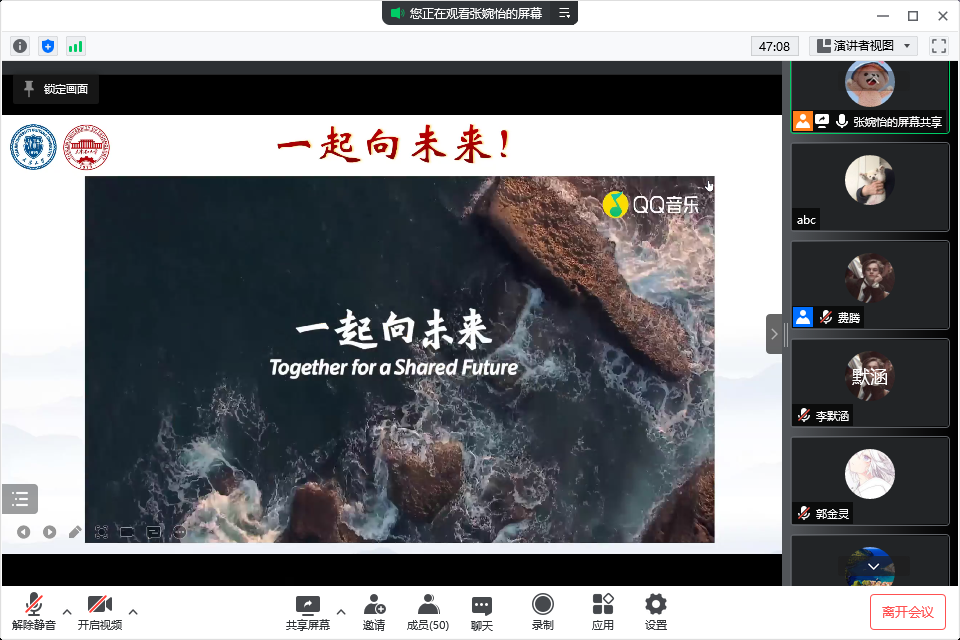This screenshot has height=640, width=960.
Task: Open the meeting info icon
Action: [x=20, y=46]
